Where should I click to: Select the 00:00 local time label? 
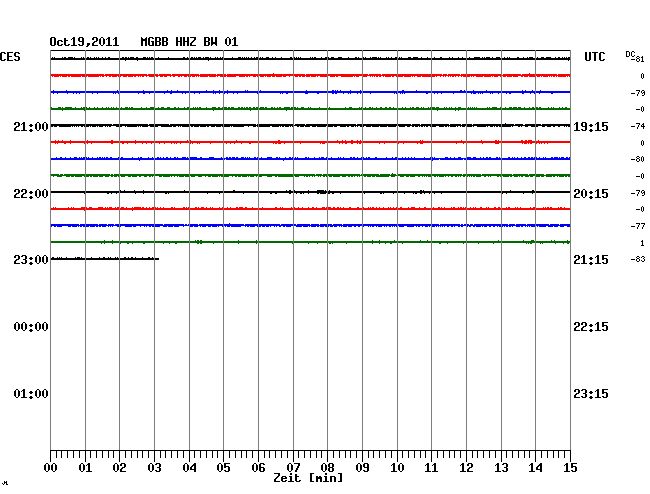click(x=31, y=327)
